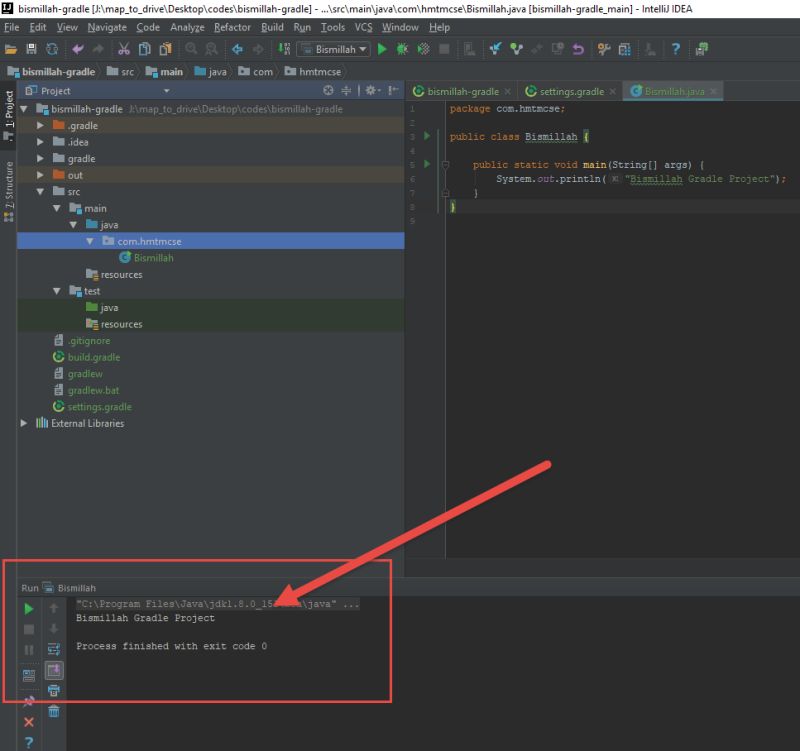This screenshot has height=751, width=800.
Task: Select the Bismillah class in Project tree
Action: click(x=154, y=257)
